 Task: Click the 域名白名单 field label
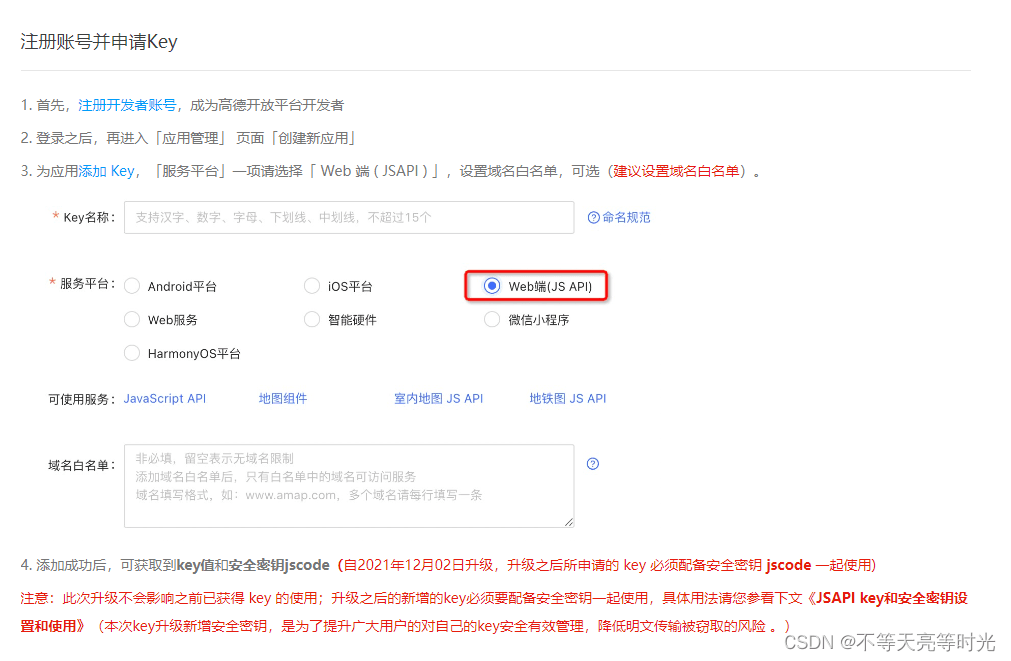point(81,466)
